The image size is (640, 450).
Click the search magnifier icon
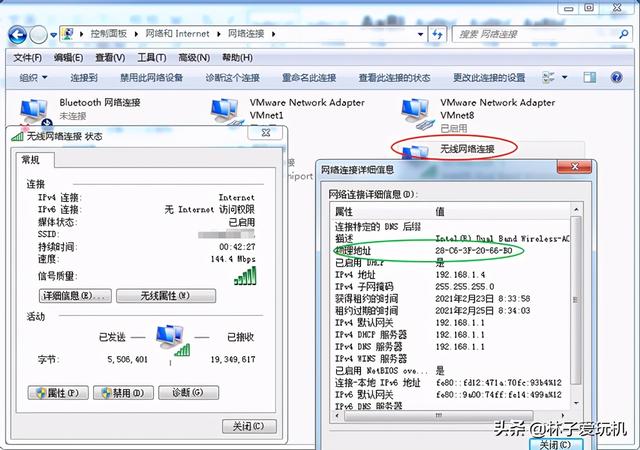tap(623, 34)
